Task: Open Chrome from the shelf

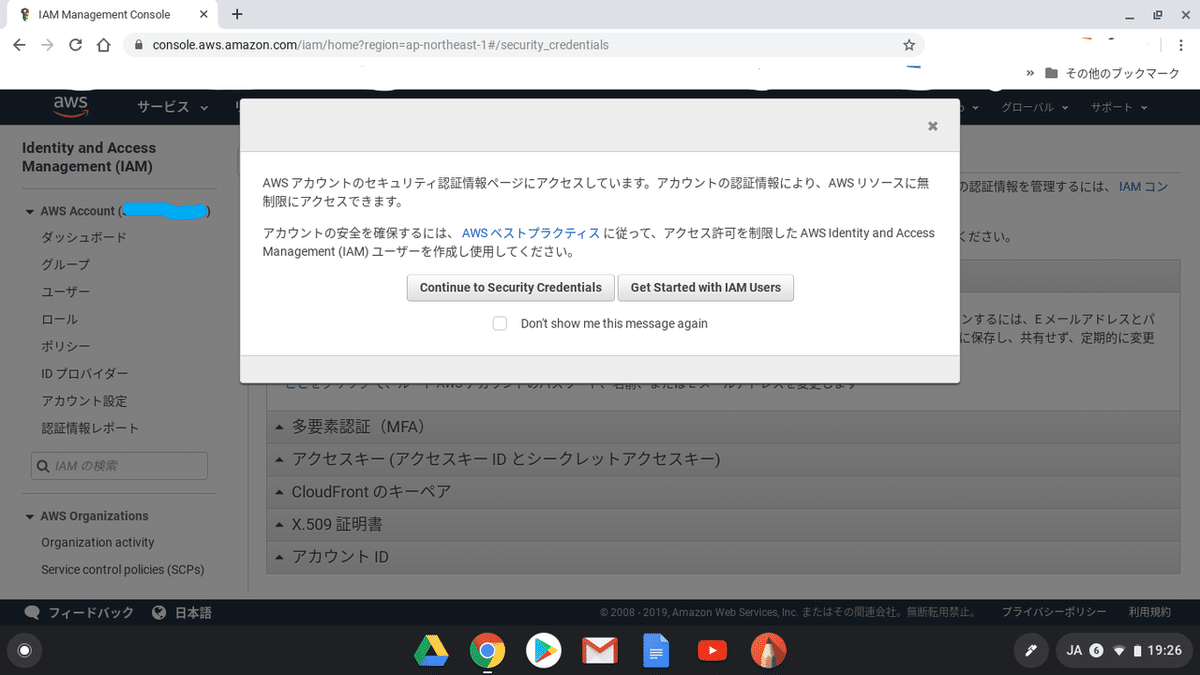Action: 487,651
